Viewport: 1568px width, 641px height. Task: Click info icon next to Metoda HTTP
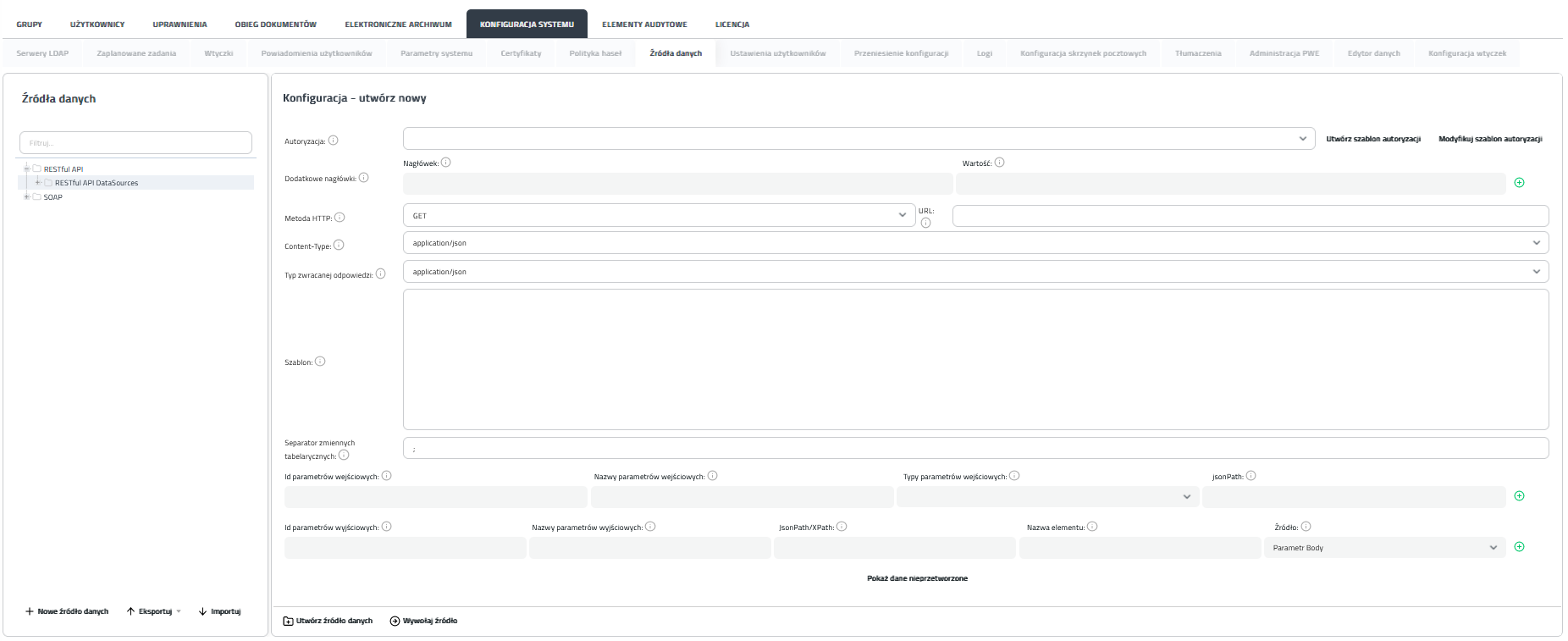click(x=340, y=218)
